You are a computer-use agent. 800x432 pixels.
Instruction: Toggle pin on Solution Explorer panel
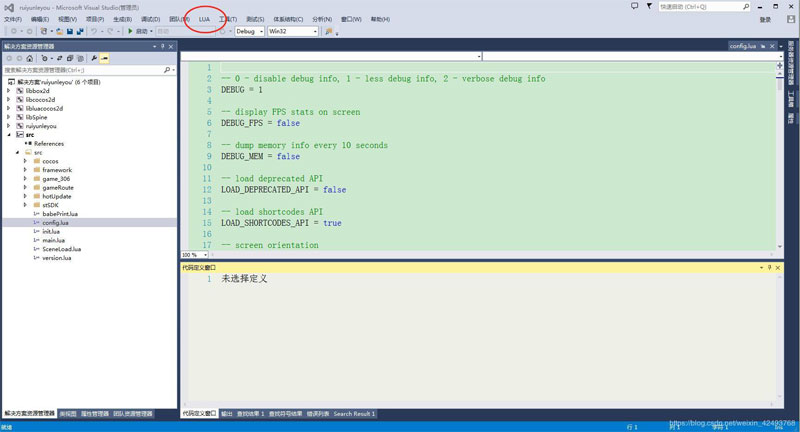click(163, 46)
